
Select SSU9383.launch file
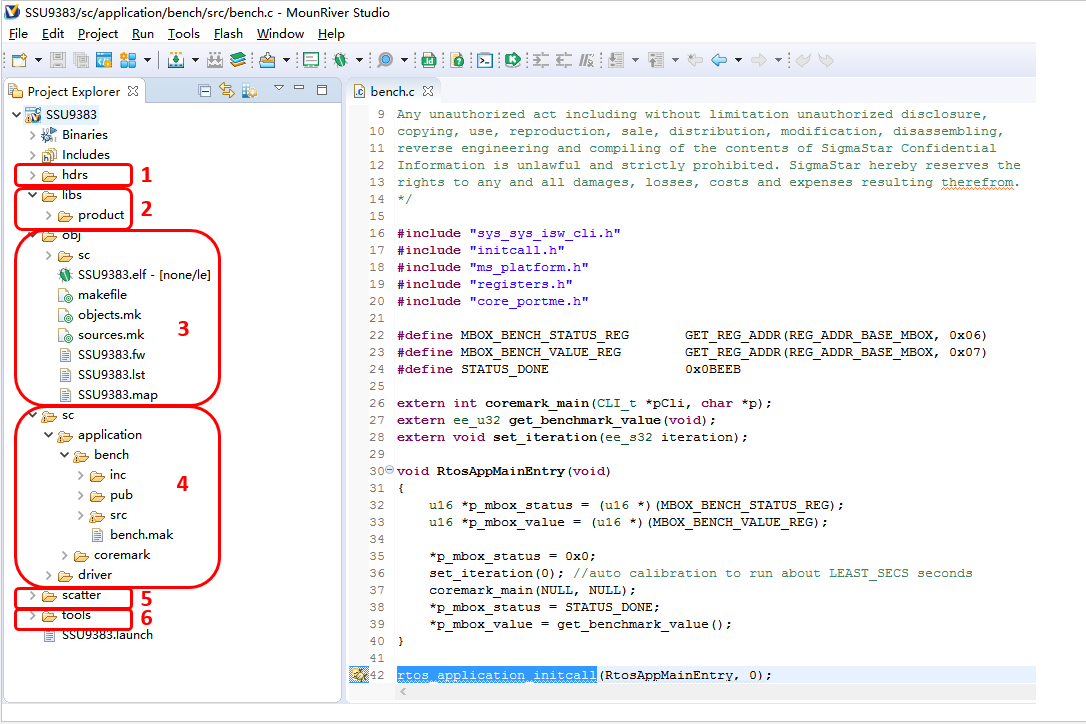107,635
